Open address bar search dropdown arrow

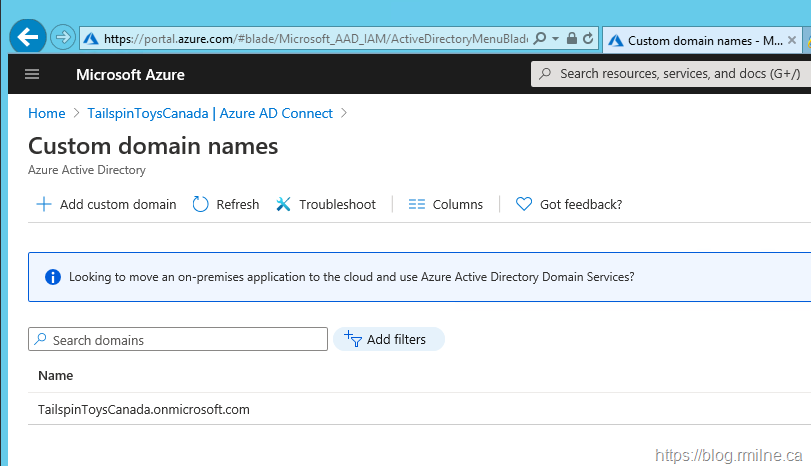tap(555, 39)
